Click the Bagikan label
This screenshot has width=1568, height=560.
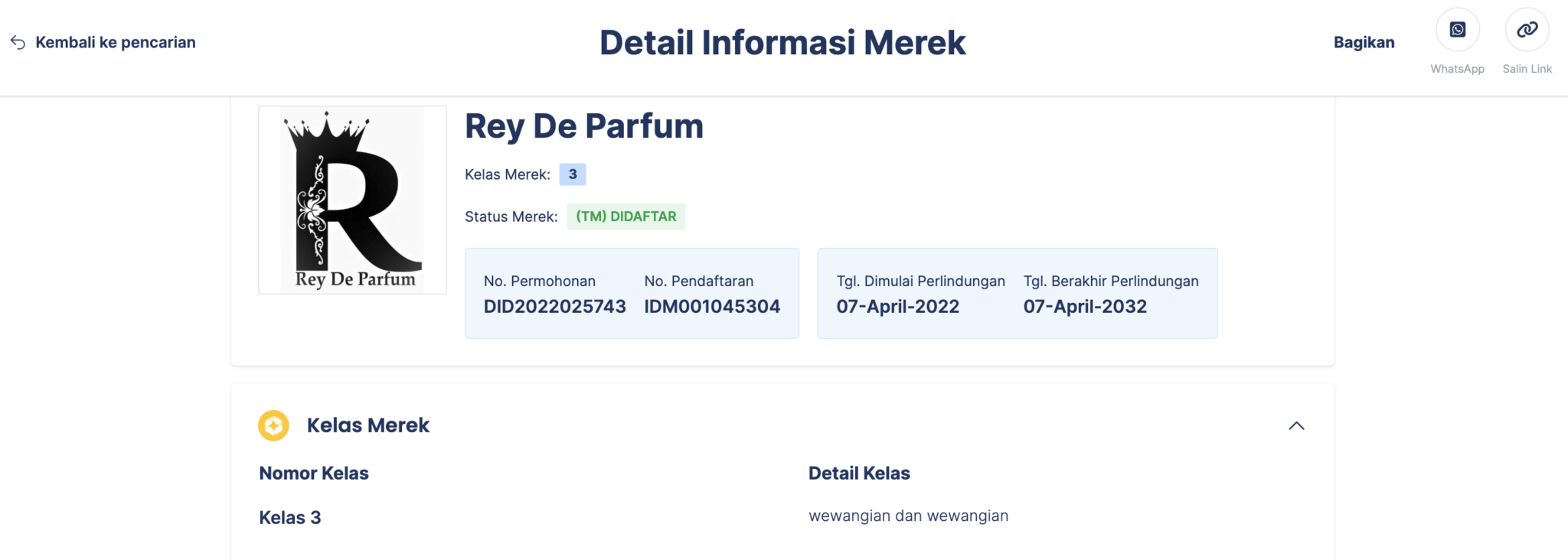coord(1364,42)
